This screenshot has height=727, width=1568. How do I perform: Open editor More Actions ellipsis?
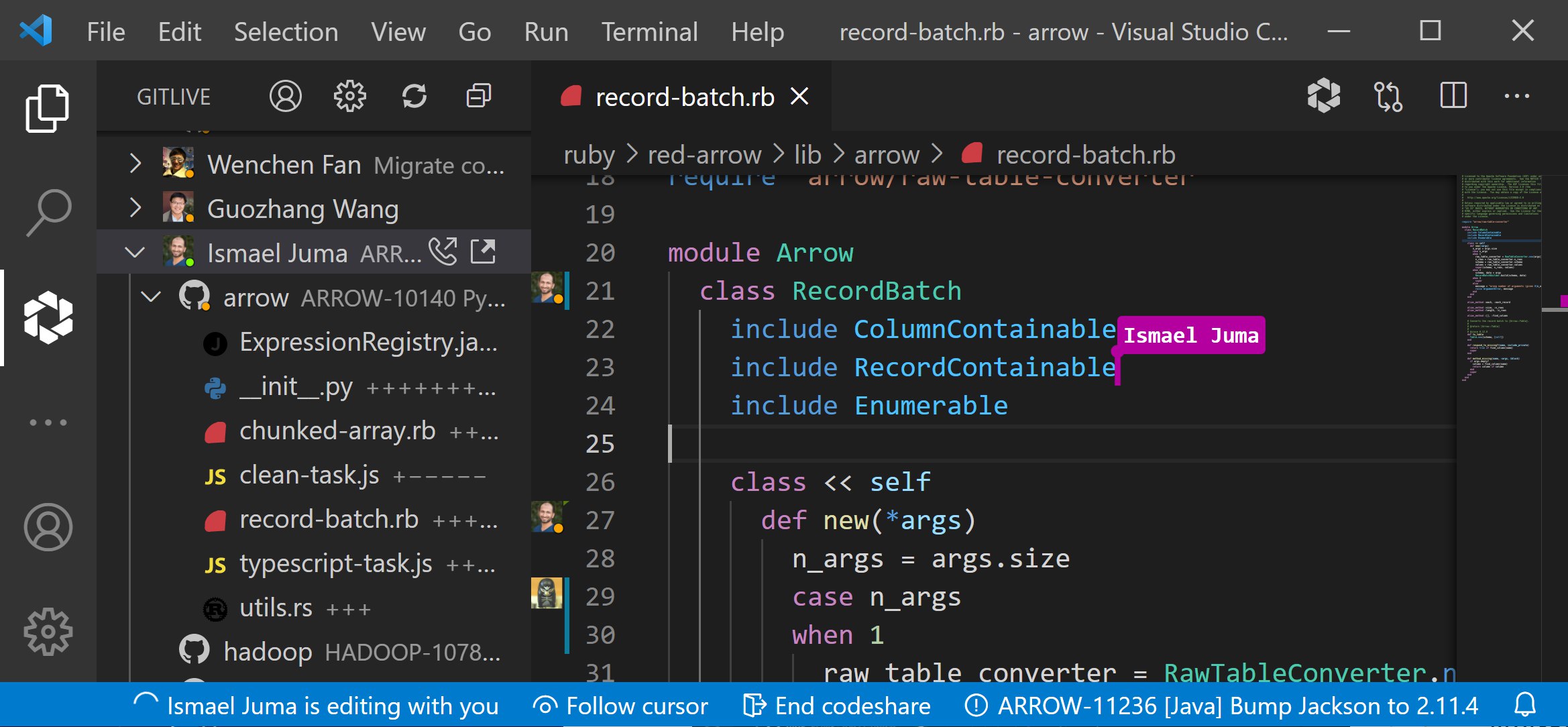pos(1517,96)
